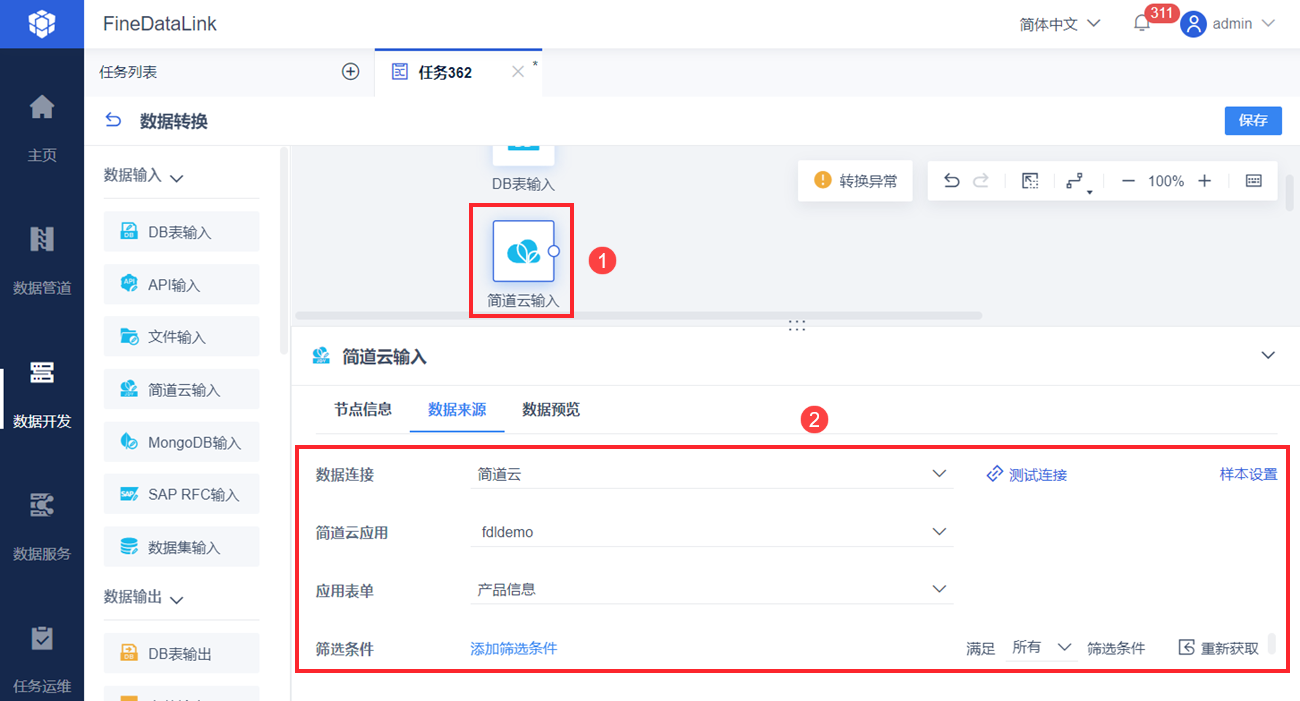The height and width of the screenshot is (701, 1300).
Task: Pick DB表输入 from the component list
Action: [181, 232]
